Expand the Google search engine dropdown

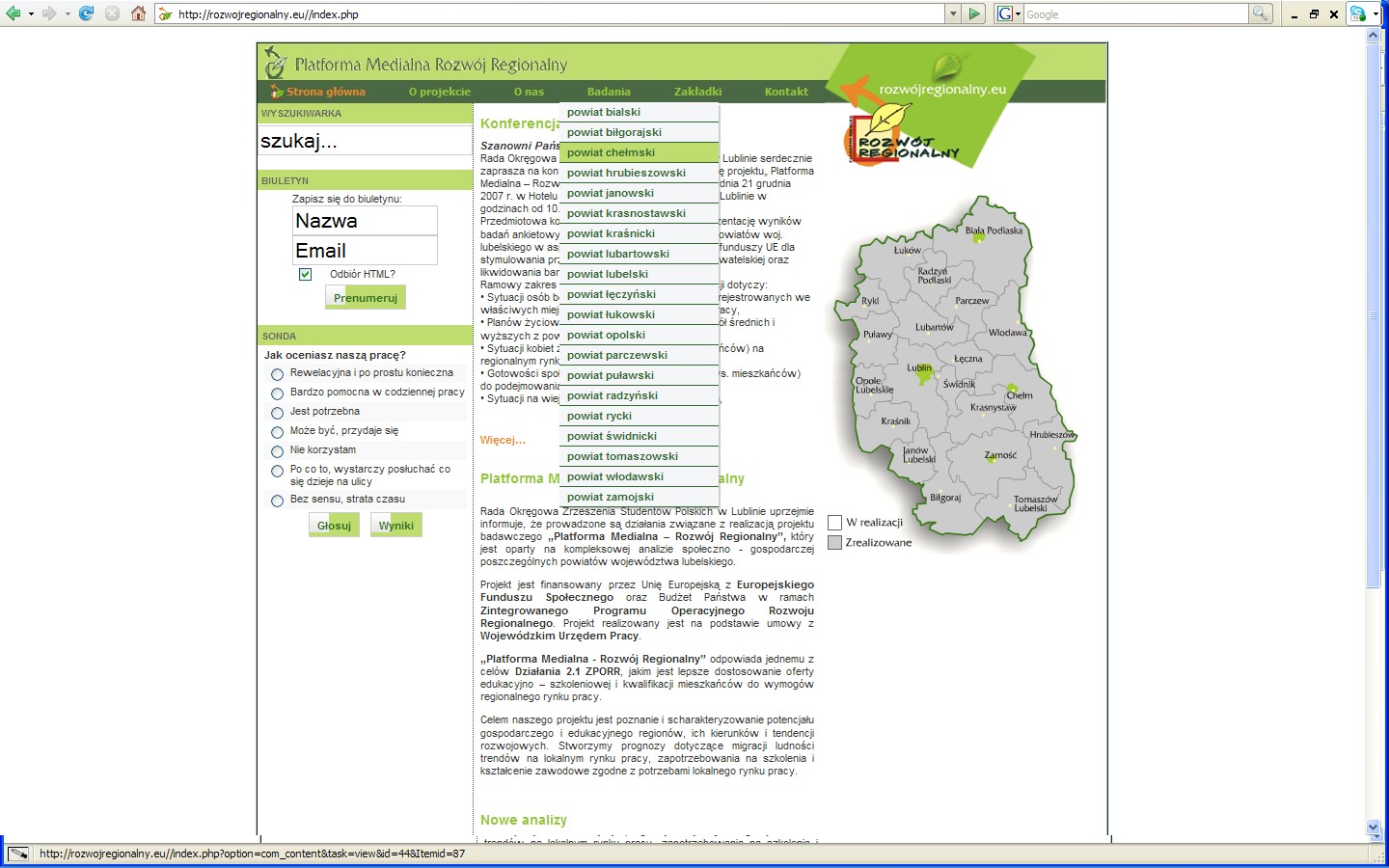point(1018,14)
